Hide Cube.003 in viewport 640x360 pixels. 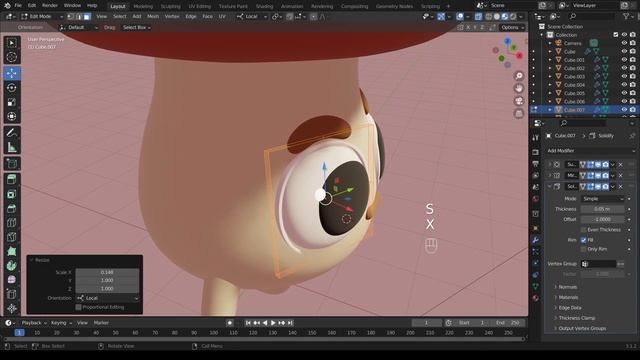[x=624, y=76]
